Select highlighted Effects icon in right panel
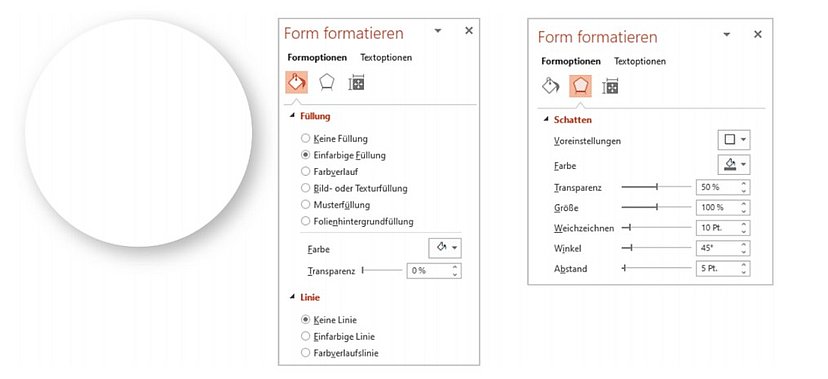This screenshot has width=828, height=379. coord(580,86)
